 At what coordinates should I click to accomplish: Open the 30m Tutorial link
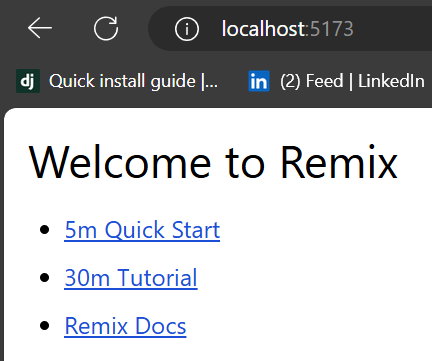pos(131,278)
